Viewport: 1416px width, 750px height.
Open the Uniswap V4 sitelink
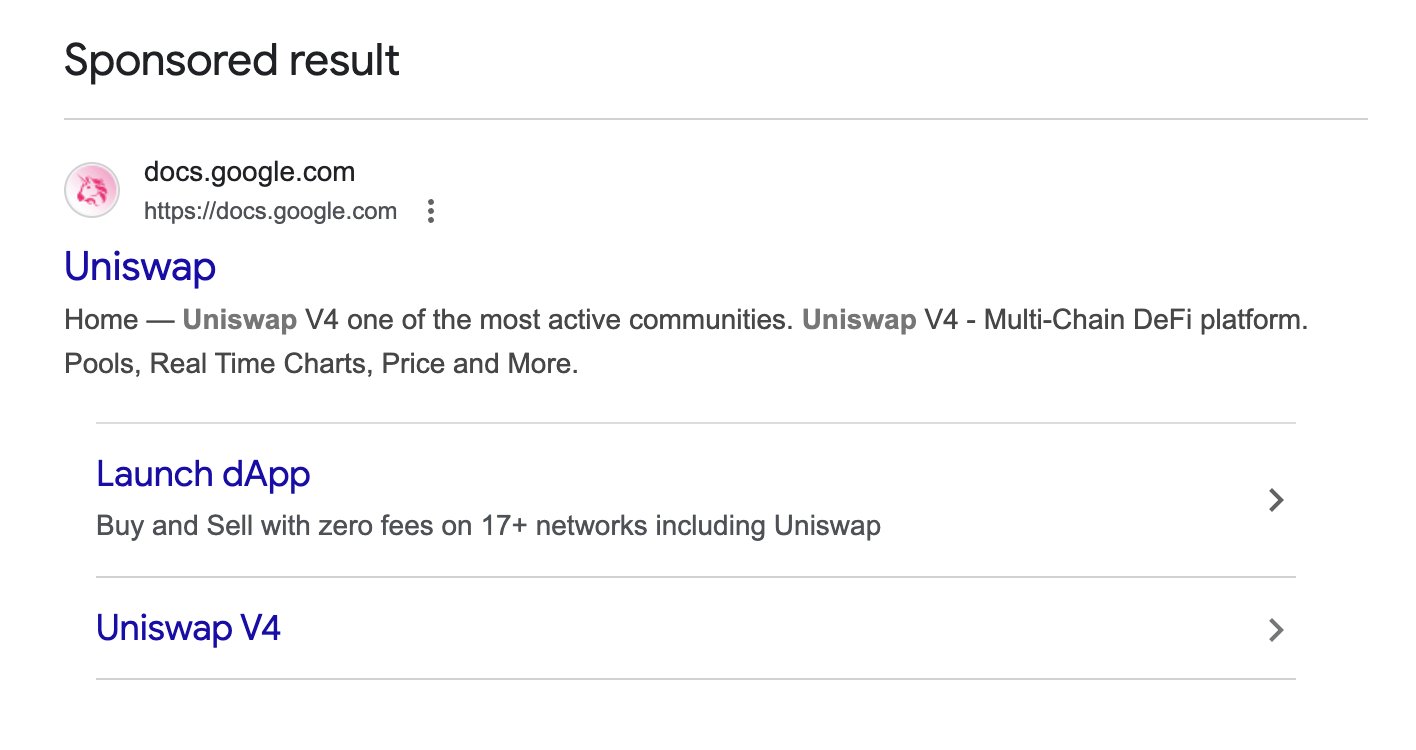(188, 628)
